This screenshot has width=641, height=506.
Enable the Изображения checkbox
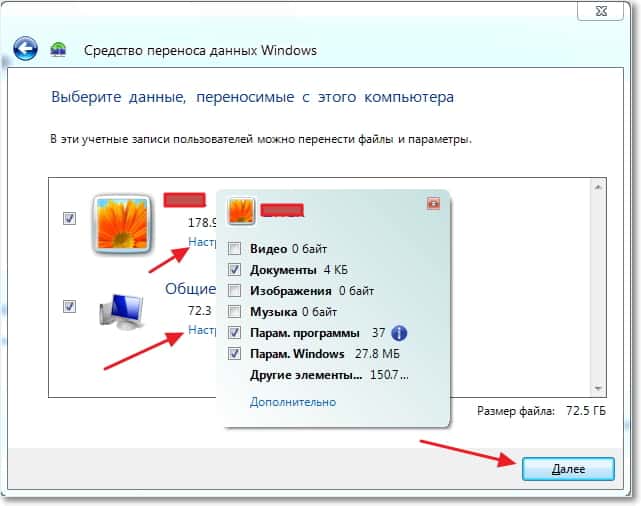pos(234,291)
